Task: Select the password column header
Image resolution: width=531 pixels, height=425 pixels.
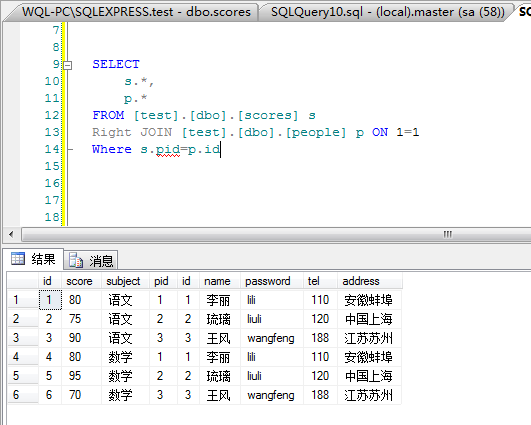Action: click(268, 281)
